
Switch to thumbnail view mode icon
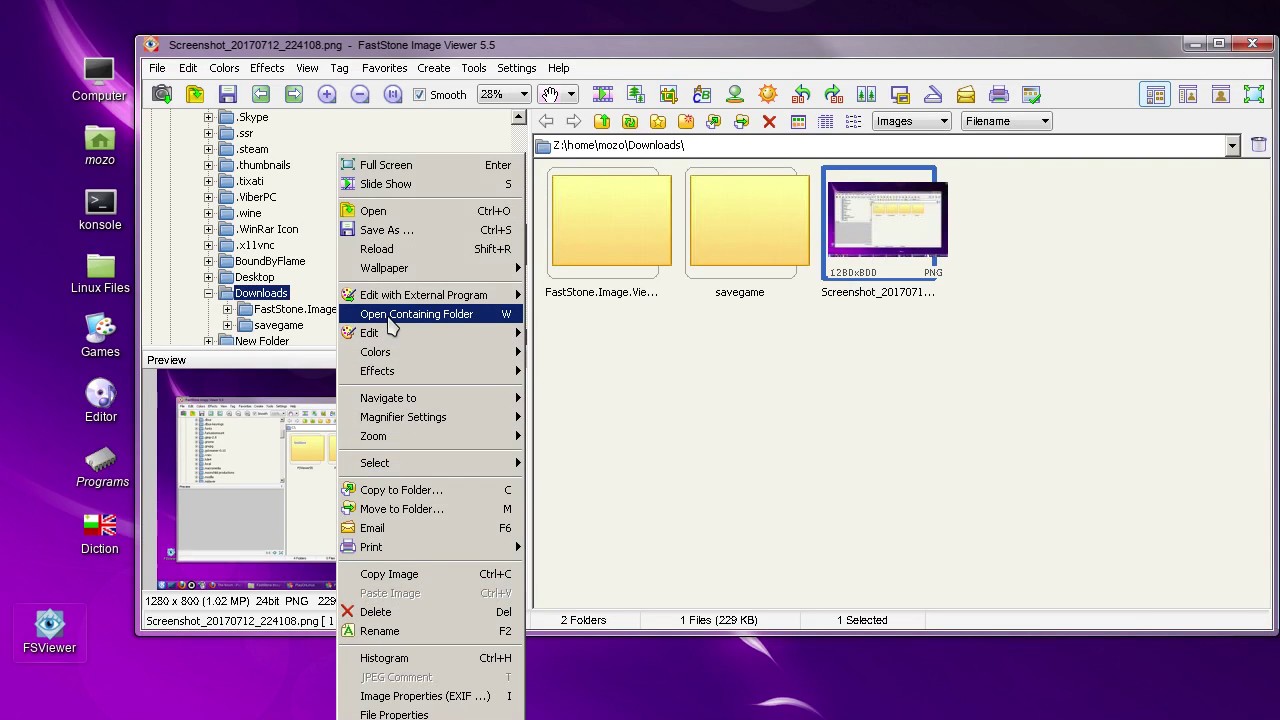[x=798, y=122]
